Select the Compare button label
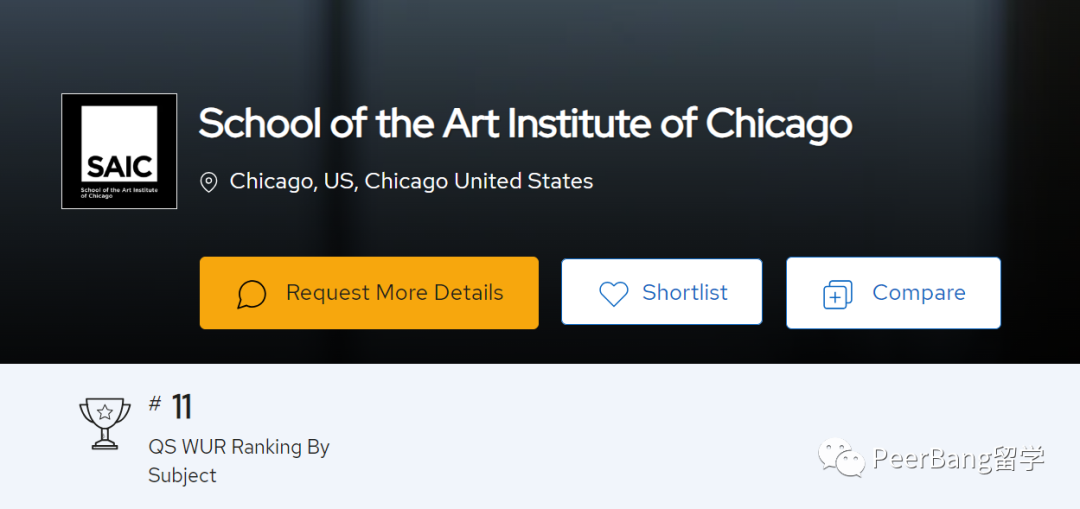Screen dimensions: 1080x509 pos(919,293)
